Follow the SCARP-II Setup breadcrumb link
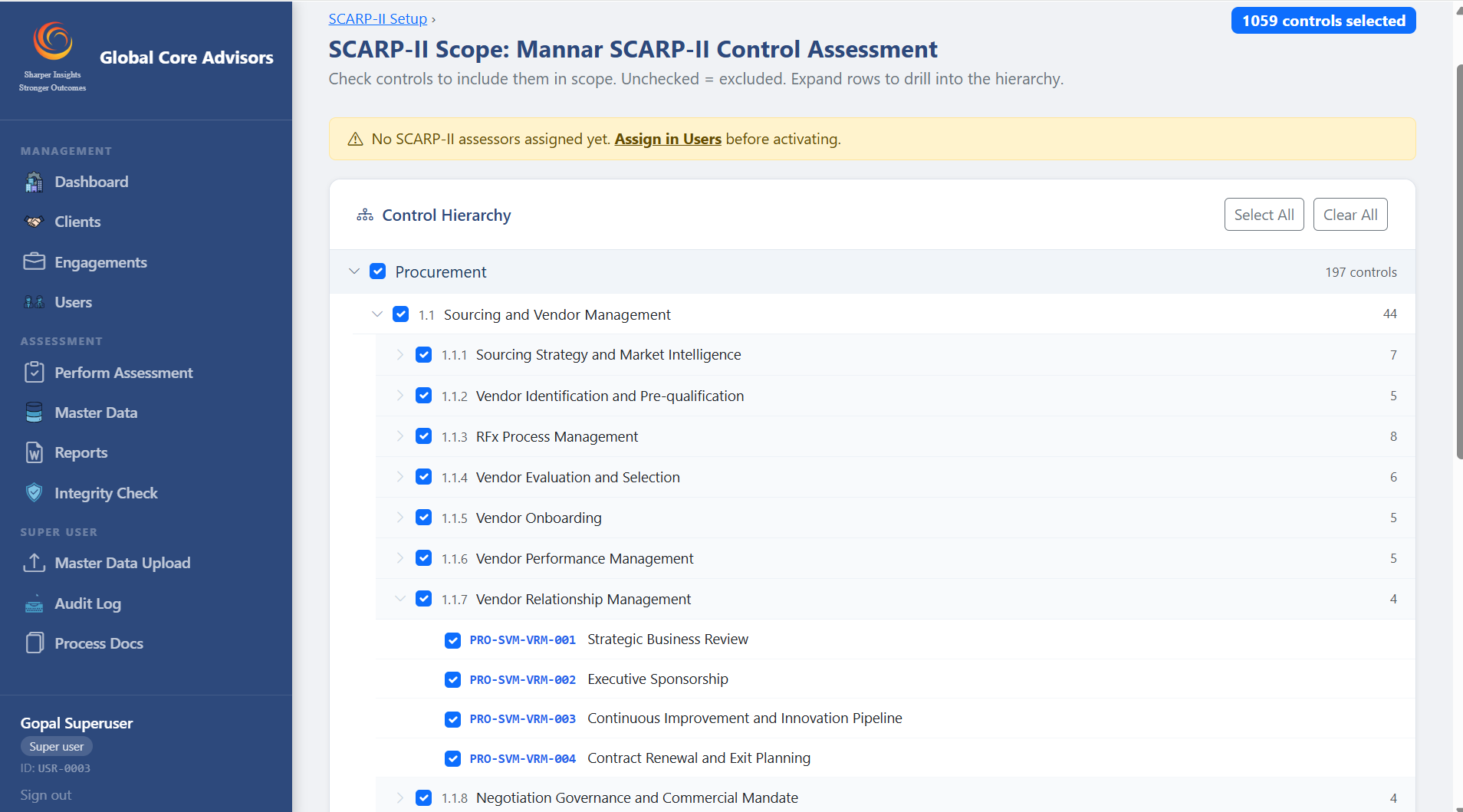The height and width of the screenshot is (812, 1463). point(378,19)
